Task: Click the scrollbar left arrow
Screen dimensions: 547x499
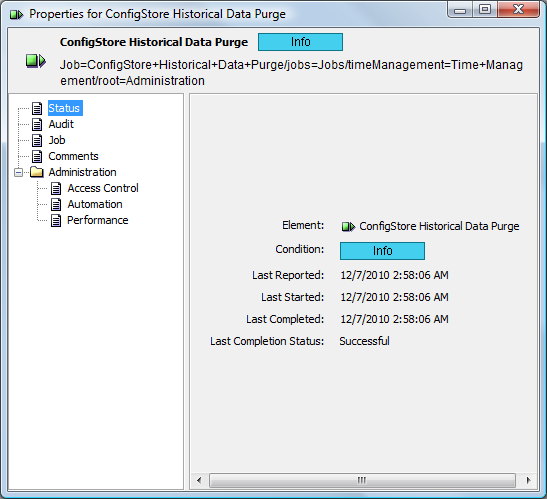Action: tap(199, 481)
